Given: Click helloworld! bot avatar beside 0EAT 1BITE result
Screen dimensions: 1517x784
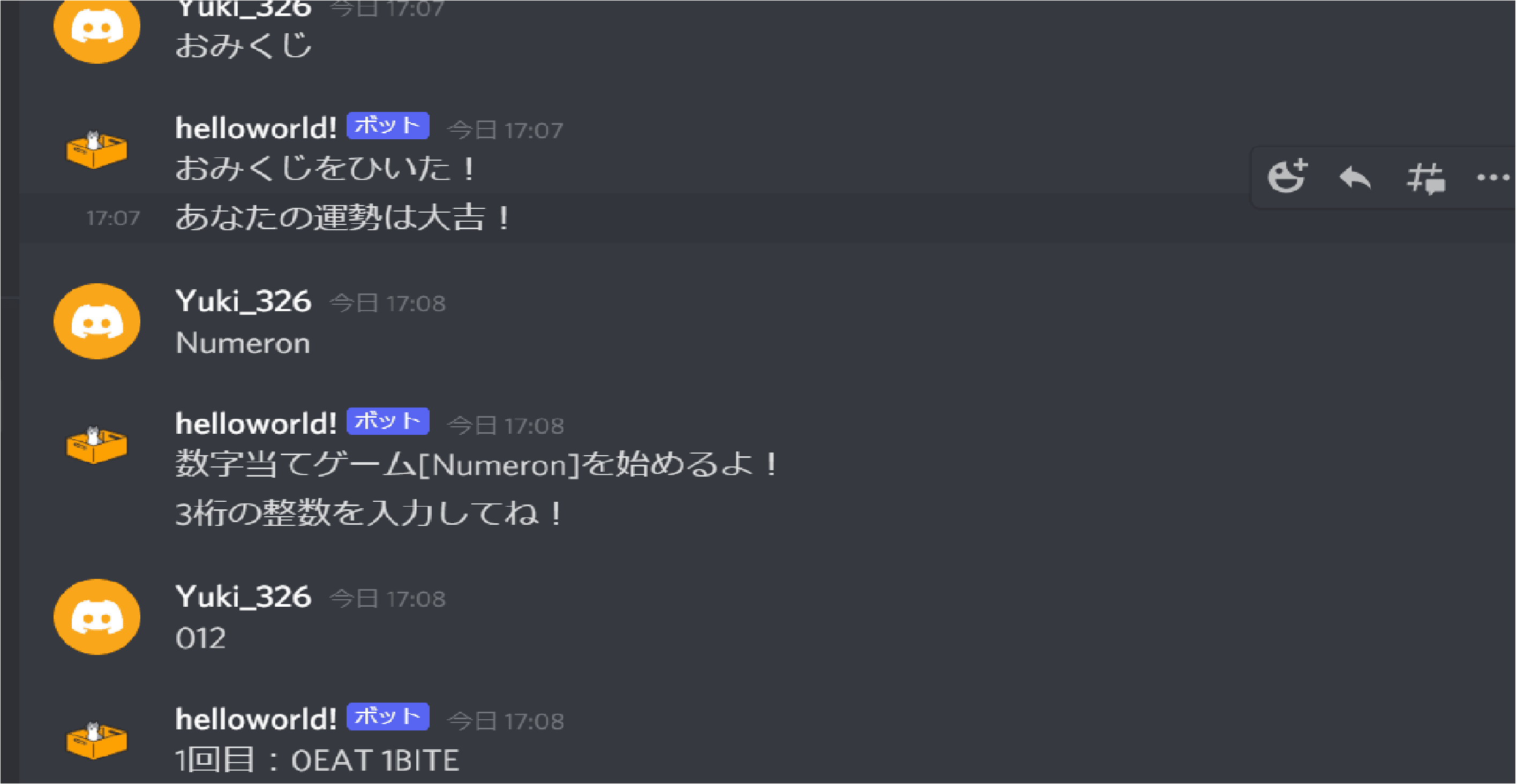Looking at the screenshot, I should tap(96, 741).
